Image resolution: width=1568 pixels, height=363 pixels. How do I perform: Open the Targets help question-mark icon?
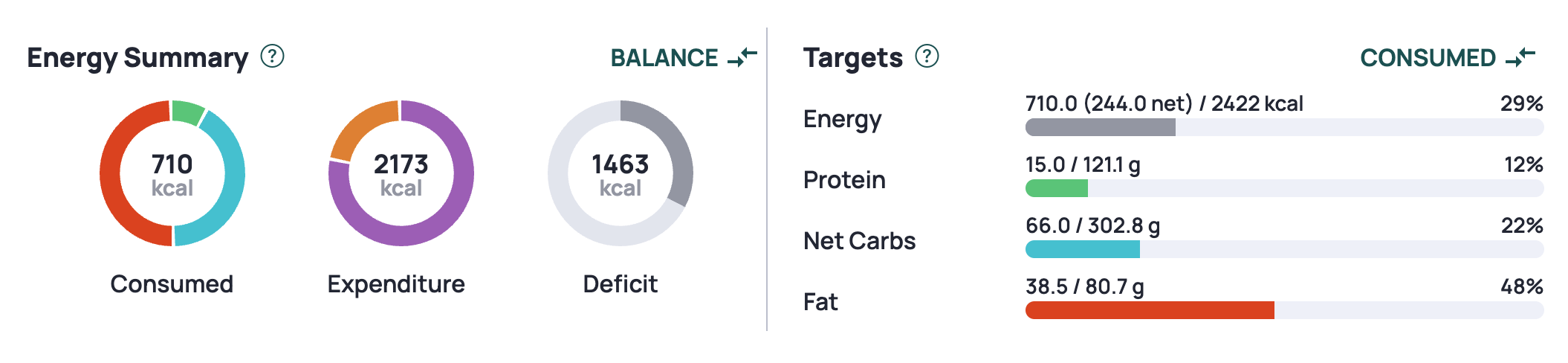927,56
